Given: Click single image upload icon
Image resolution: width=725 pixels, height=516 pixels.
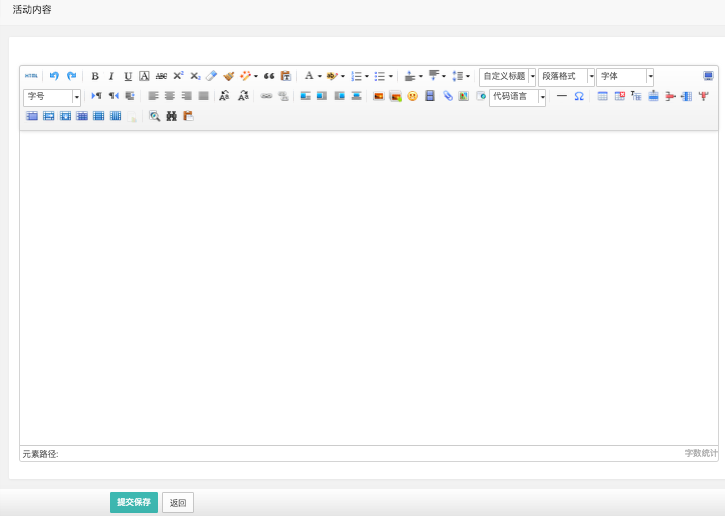Looking at the screenshot, I should pos(379,96).
